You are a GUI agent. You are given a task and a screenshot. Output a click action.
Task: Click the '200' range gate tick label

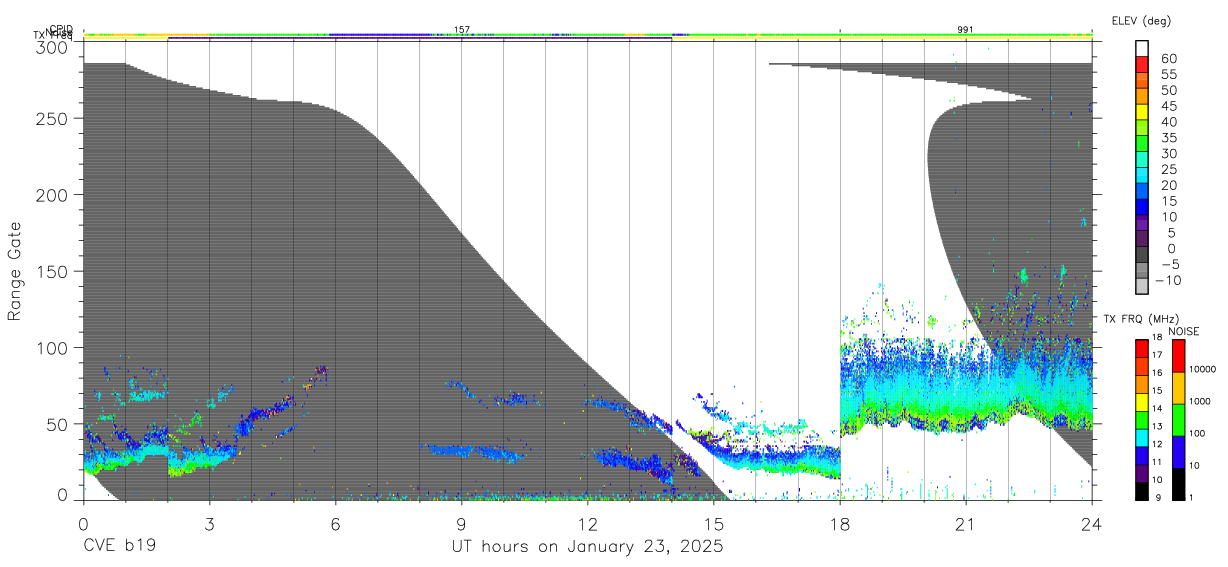tap(52, 195)
